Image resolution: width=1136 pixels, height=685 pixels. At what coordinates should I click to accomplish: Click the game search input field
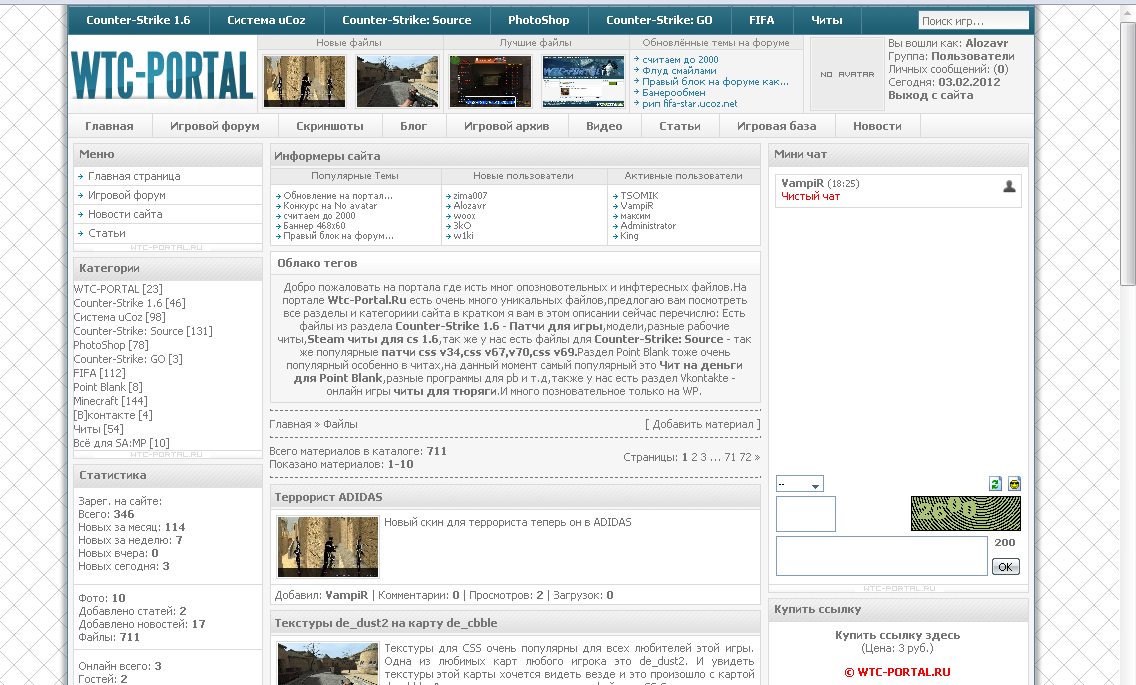[974, 20]
